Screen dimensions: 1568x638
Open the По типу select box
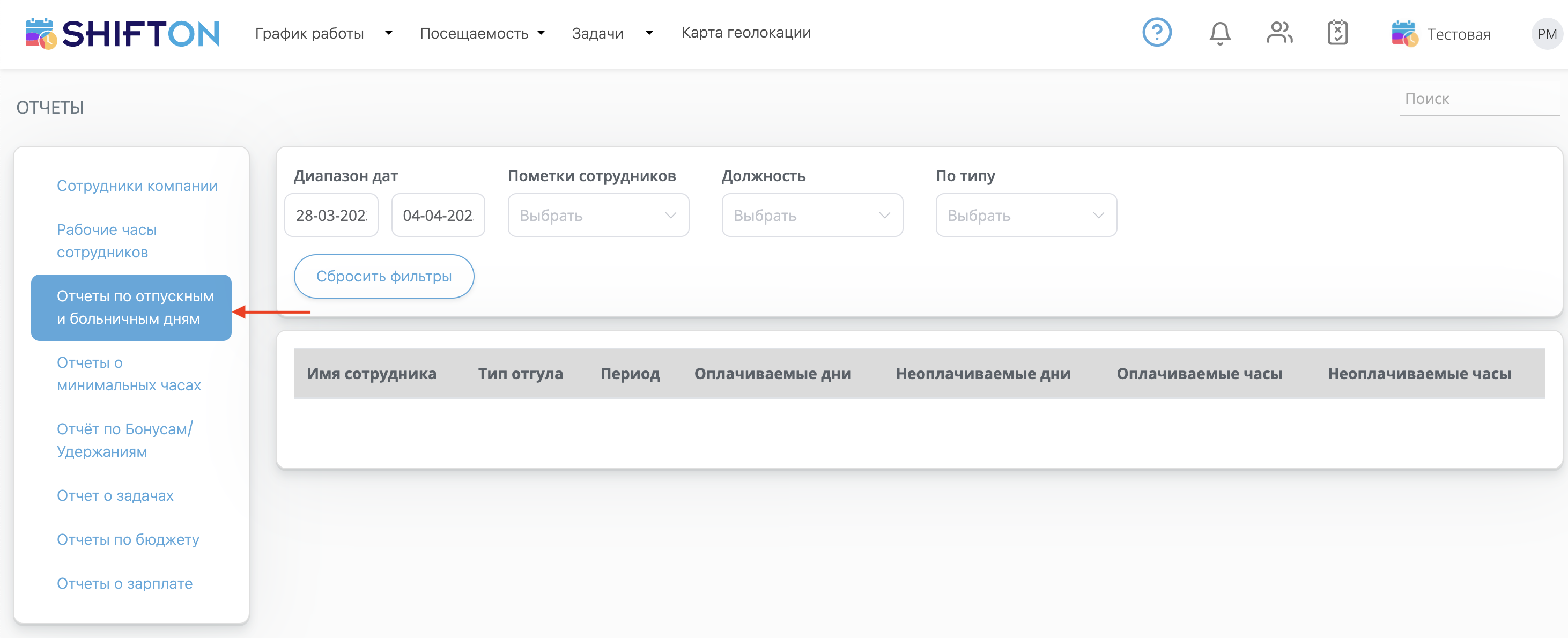pos(1026,215)
